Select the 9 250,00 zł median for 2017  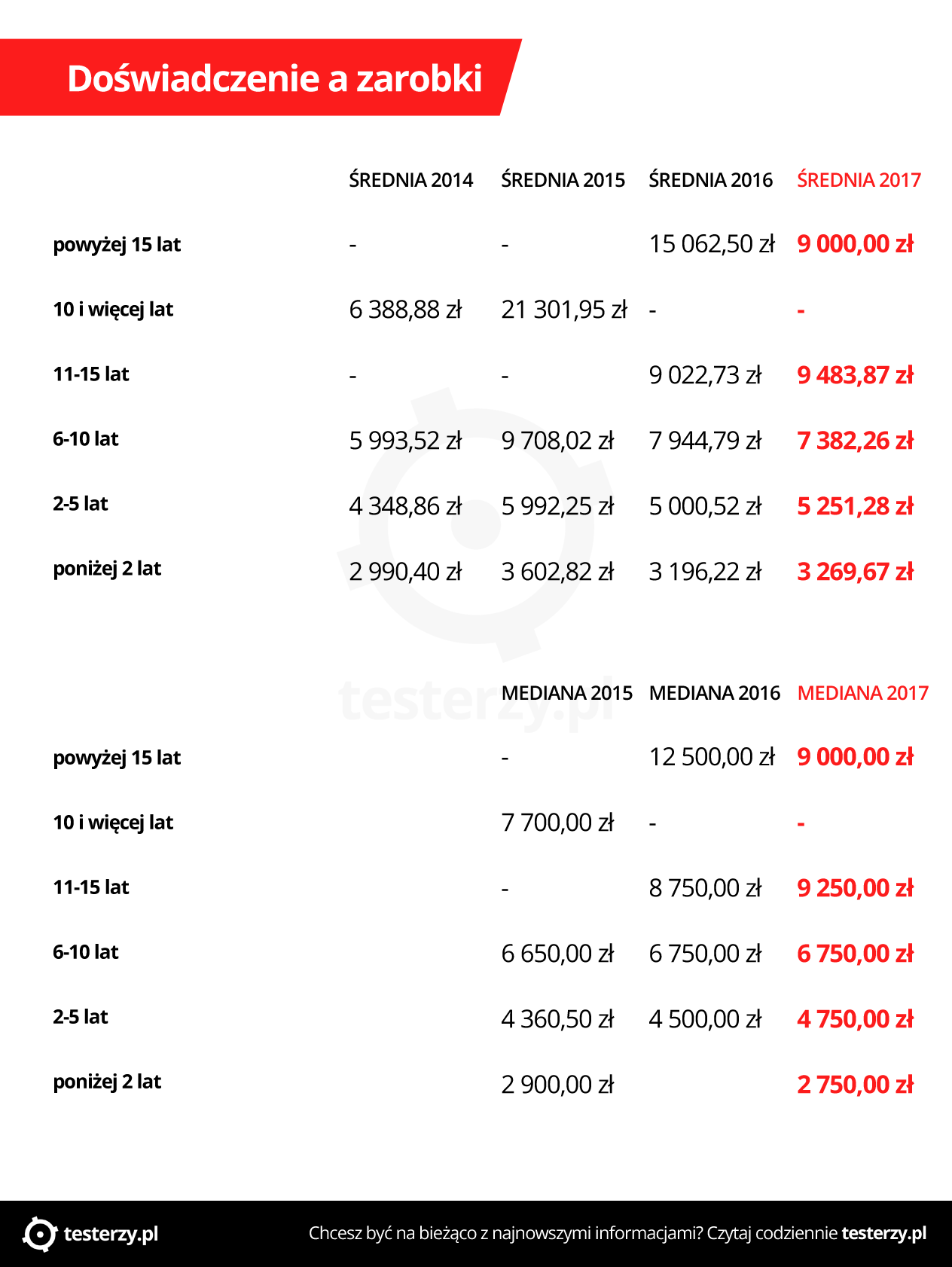[x=856, y=888]
